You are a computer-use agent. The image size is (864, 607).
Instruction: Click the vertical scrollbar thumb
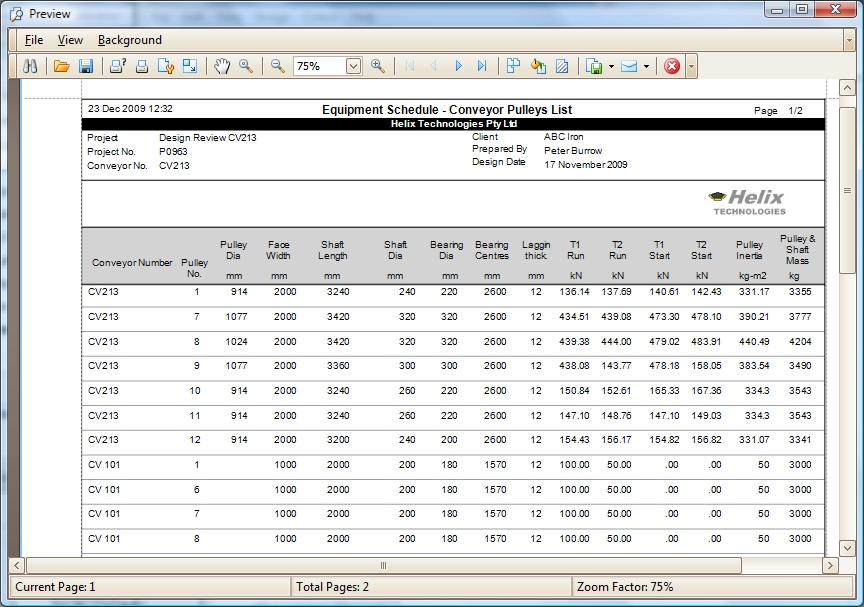846,190
